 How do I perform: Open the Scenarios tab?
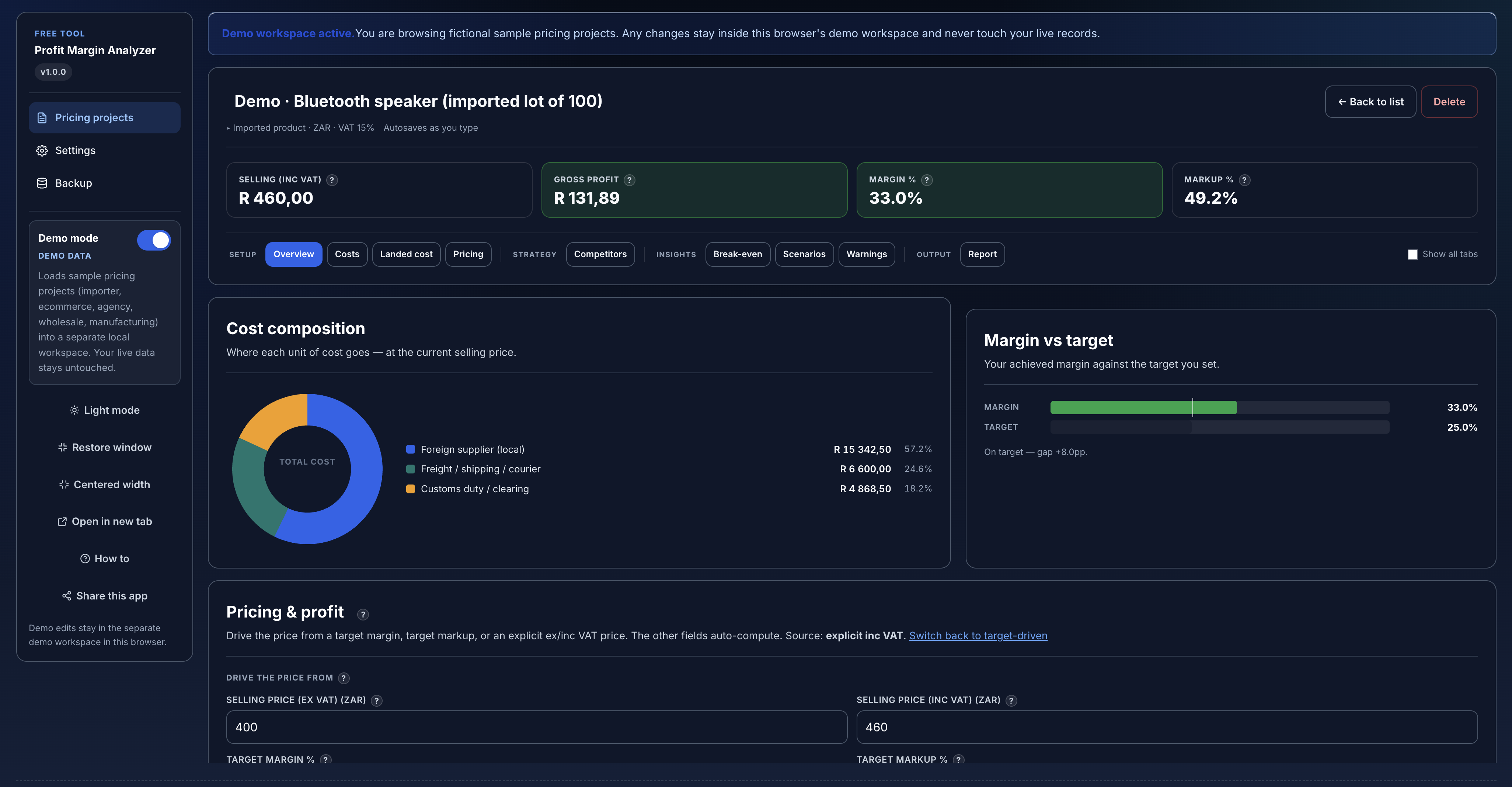[804, 254]
